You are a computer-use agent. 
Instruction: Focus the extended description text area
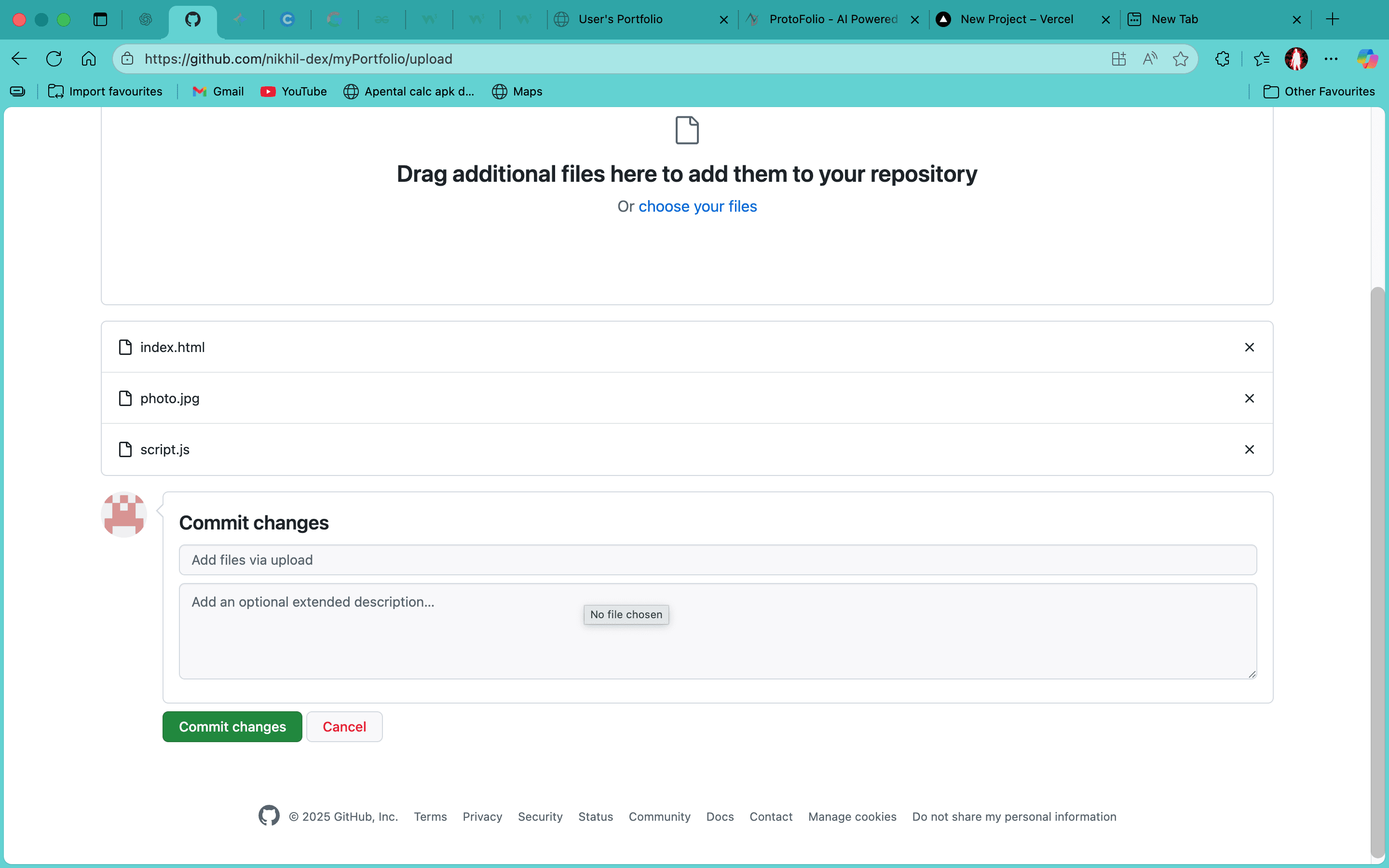click(718, 632)
